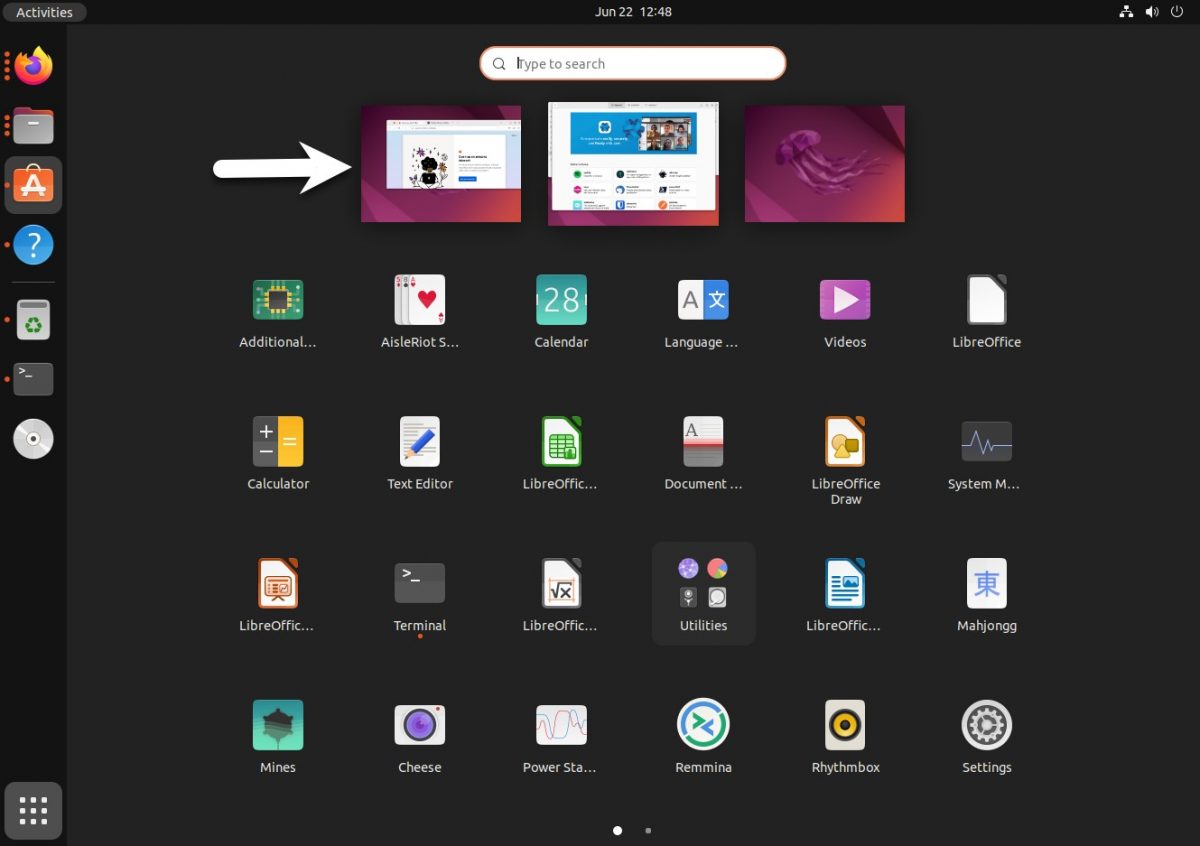The image size is (1200, 846).
Task: Launch LibreOffice Writer
Action: 845,596
